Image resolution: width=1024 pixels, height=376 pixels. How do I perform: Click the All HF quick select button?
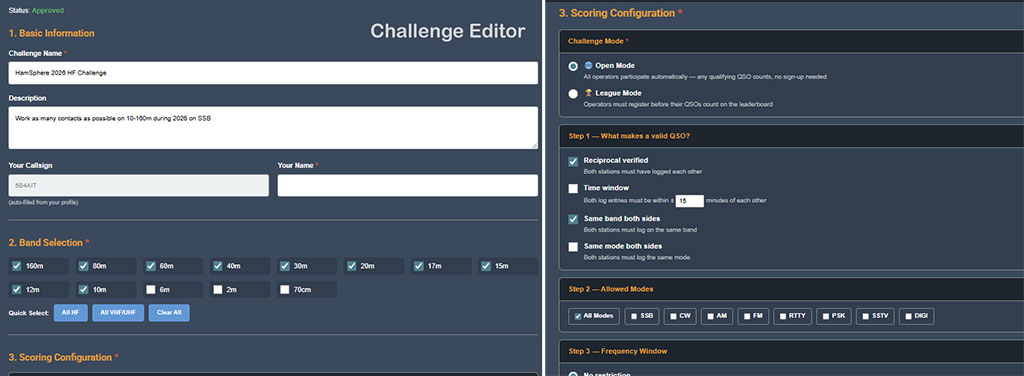(x=71, y=313)
